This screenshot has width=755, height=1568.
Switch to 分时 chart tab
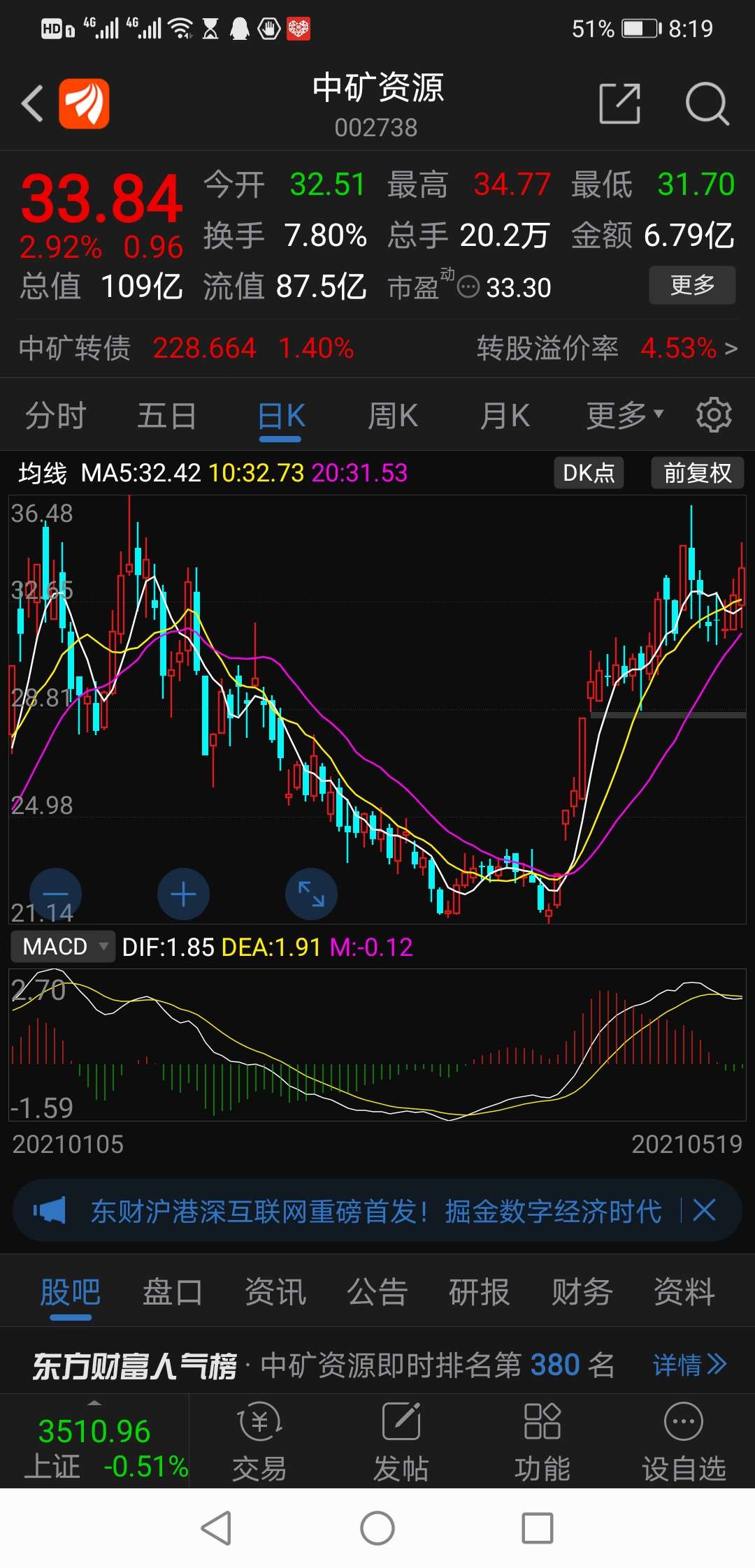(x=56, y=415)
